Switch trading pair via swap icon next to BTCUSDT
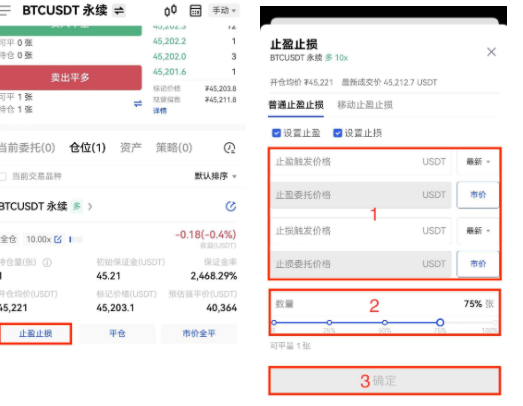Screen dimensions: 523x406 point(119,11)
